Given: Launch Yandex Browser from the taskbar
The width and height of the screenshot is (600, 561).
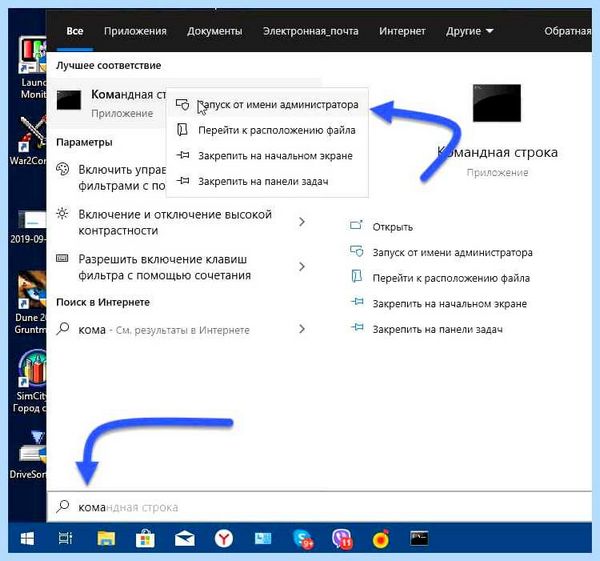Looking at the screenshot, I should click(224, 539).
